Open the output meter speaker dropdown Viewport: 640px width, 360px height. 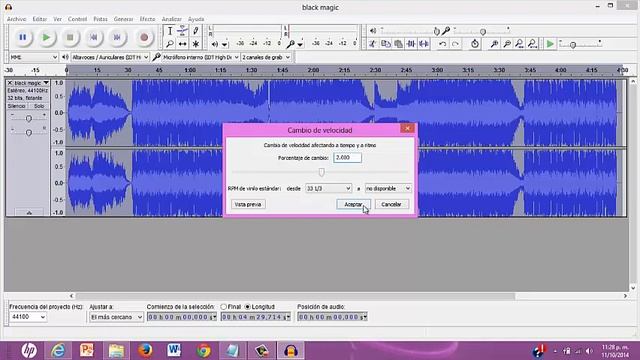pyautogui.click(x=225, y=44)
